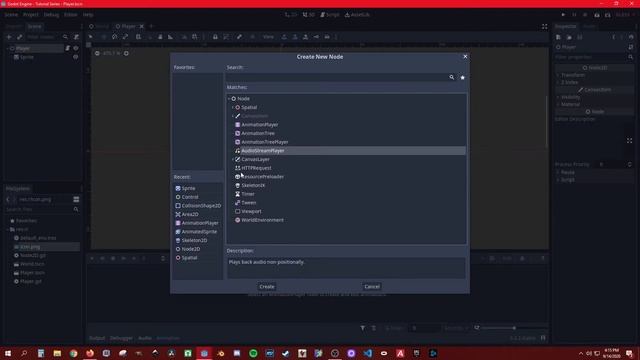
Task: Choose Node2D from Recent list
Action: [191, 249]
